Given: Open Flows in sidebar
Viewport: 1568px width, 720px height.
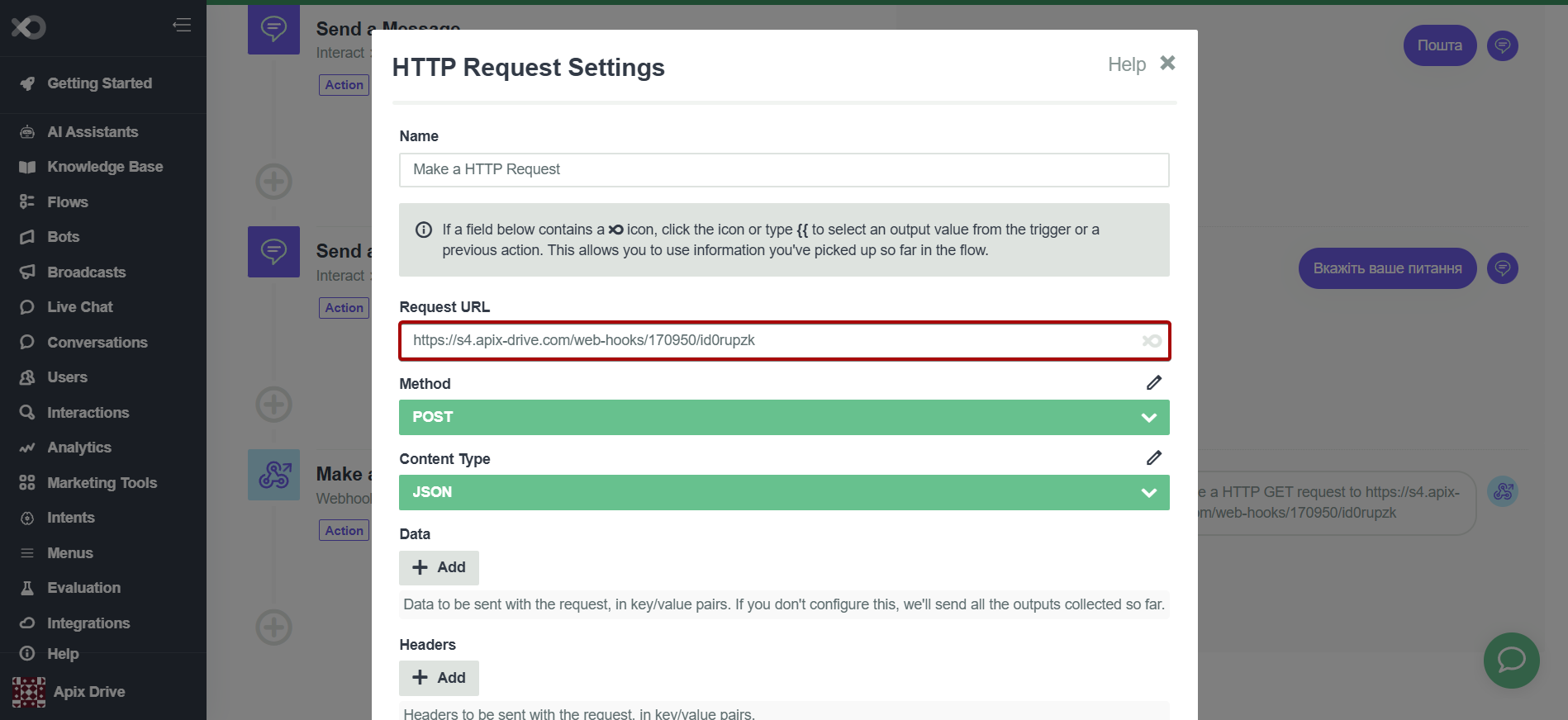Looking at the screenshot, I should click(68, 202).
